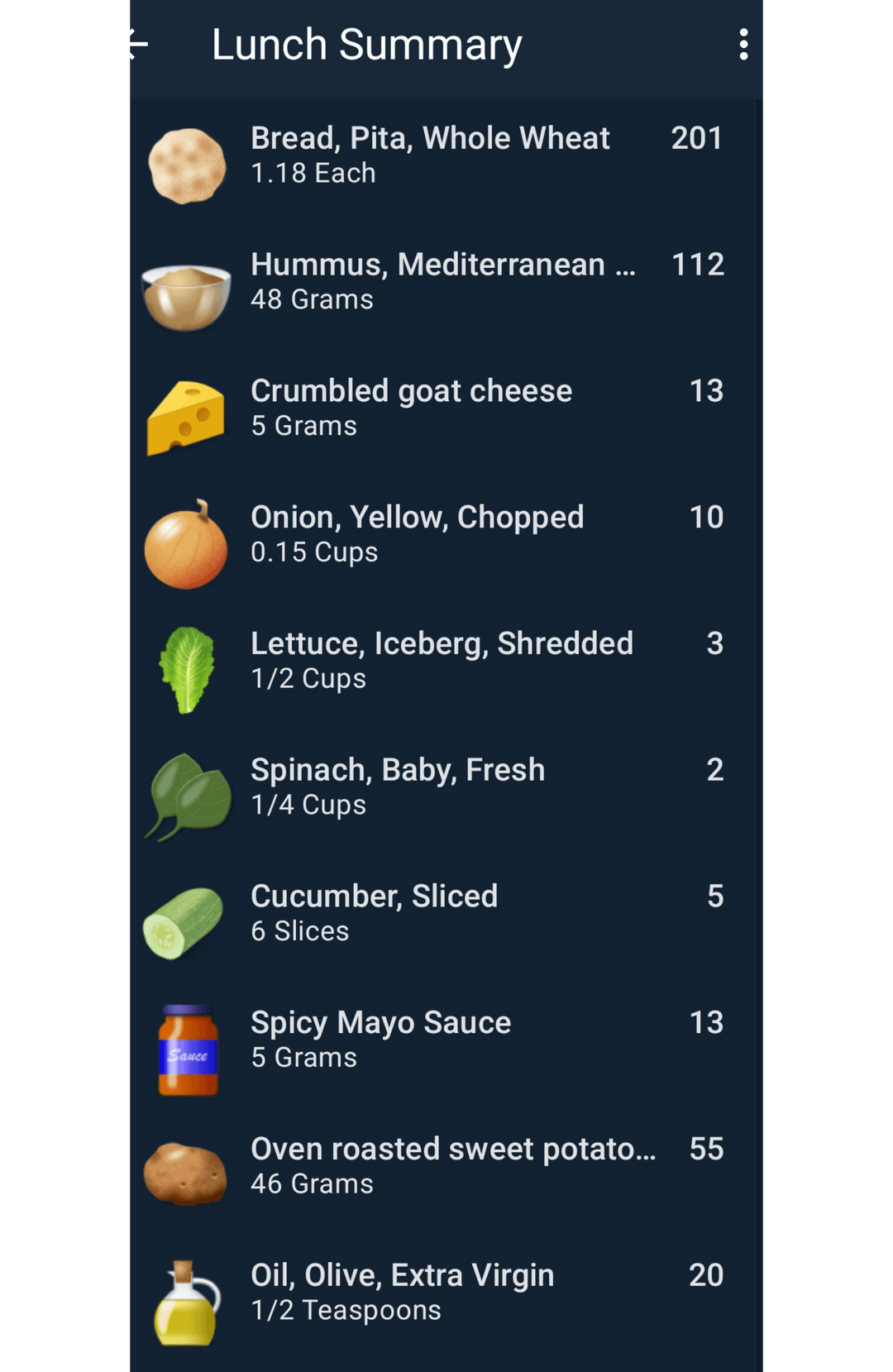Tap the yellow onion icon
Image resolution: width=893 pixels, height=1372 pixels.
tap(186, 544)
